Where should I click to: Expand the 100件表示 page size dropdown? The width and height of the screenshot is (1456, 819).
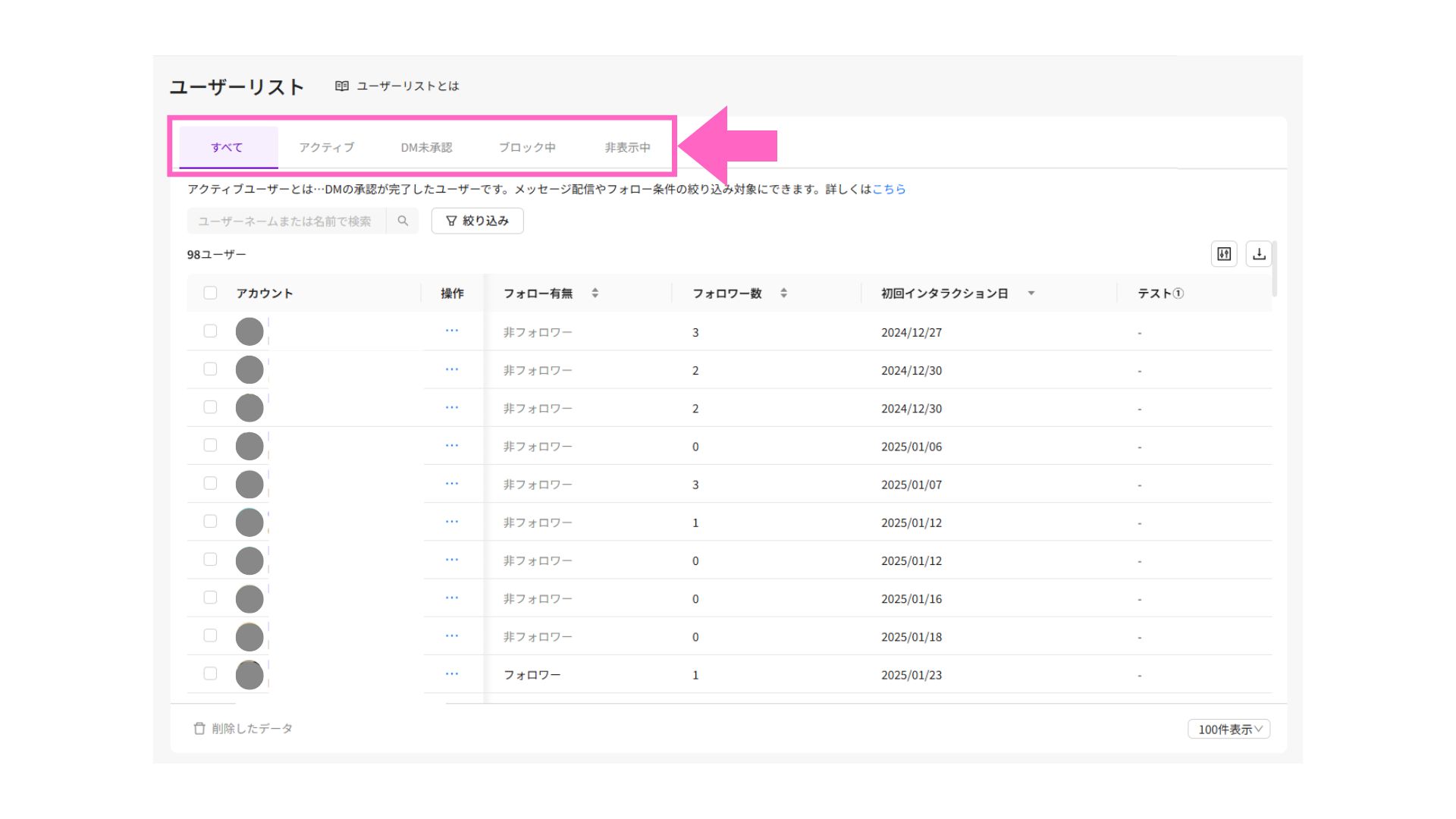[x=1228, y=729]
